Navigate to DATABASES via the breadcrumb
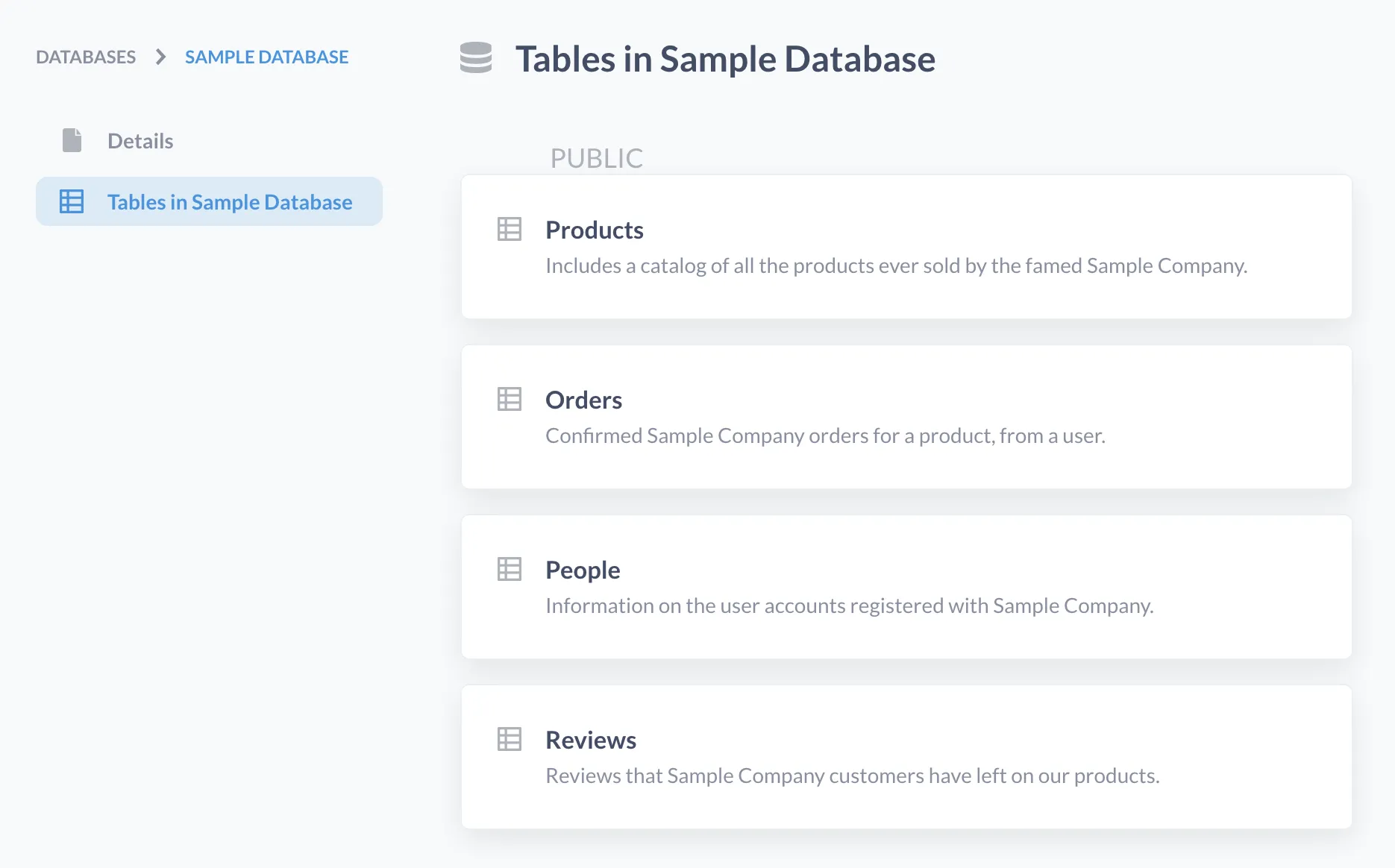Viewport: 1395px width, 868px height. pos(86,57)
